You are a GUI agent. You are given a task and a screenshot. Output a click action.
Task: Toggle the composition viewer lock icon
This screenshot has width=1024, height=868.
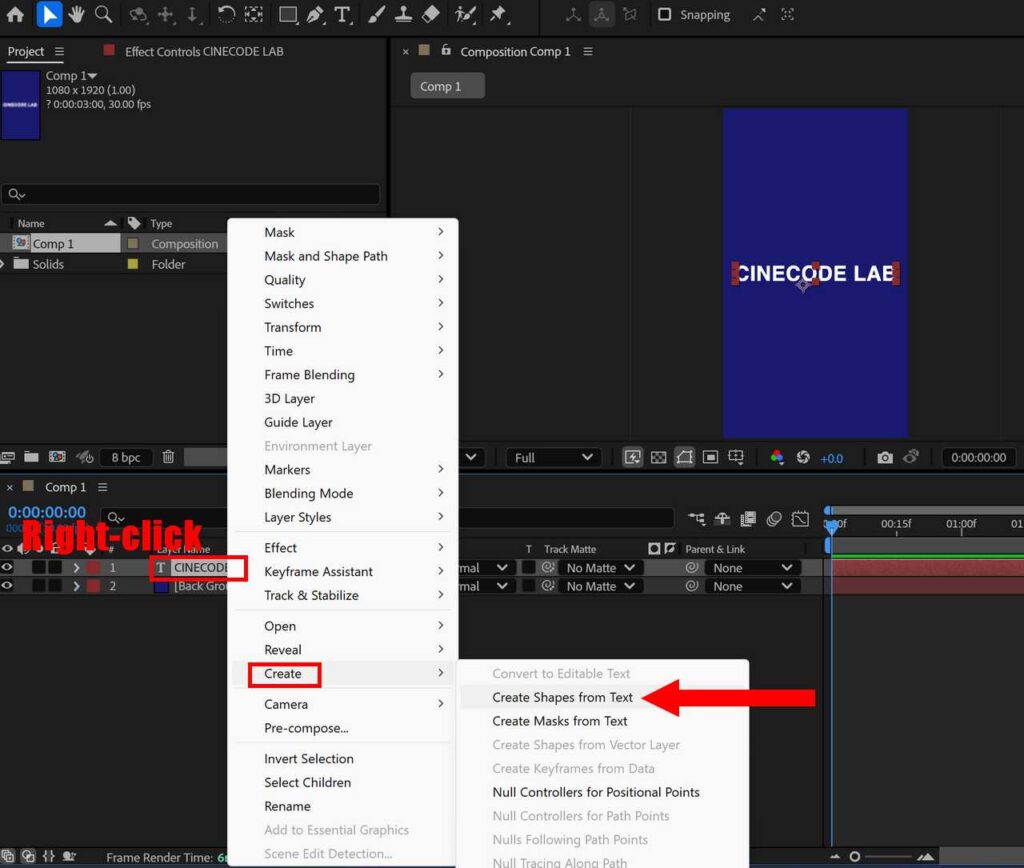446,50
